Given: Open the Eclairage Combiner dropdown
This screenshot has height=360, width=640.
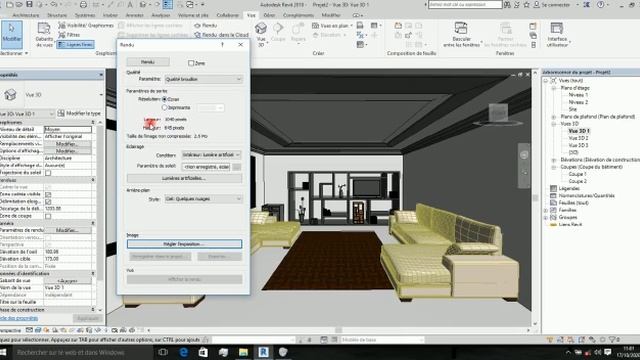Looking at the screenshot, I should (x=211, y=155).
